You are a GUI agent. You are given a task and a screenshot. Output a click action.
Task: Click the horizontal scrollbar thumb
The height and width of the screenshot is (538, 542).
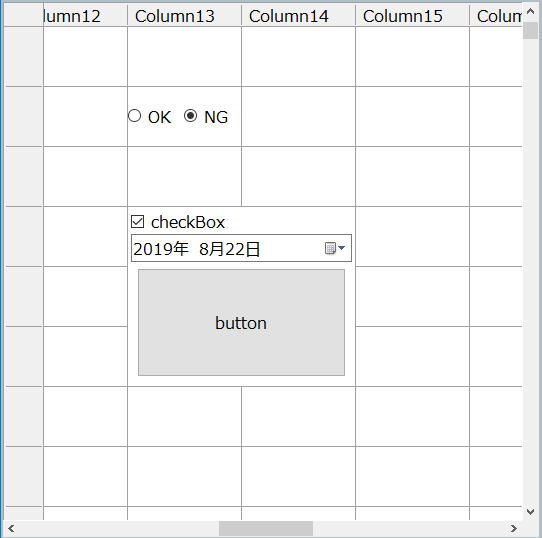pos(266,528)
